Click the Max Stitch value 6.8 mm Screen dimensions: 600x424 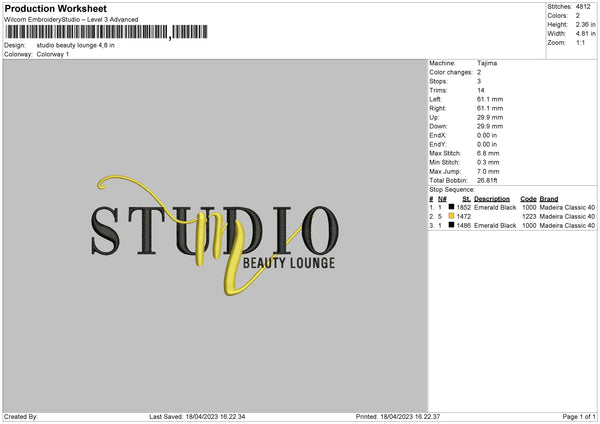[x=488, y=153]
